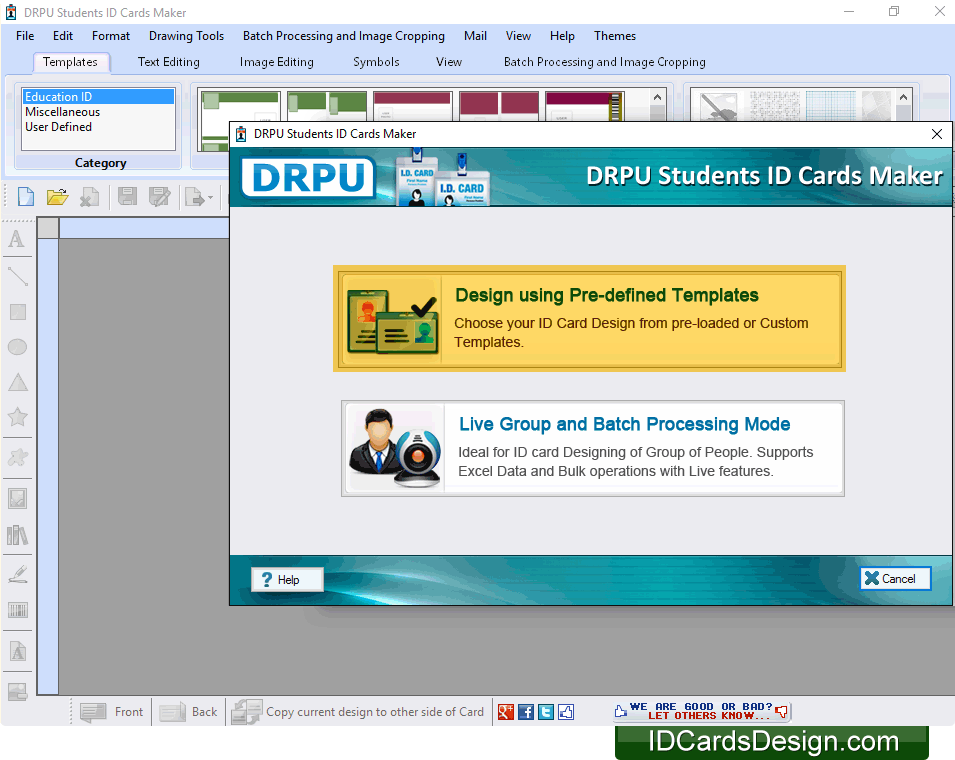Viewport: 955px width, 760px height.
Task: Open the Image Library books tool
Action: (x=18, y=535)
